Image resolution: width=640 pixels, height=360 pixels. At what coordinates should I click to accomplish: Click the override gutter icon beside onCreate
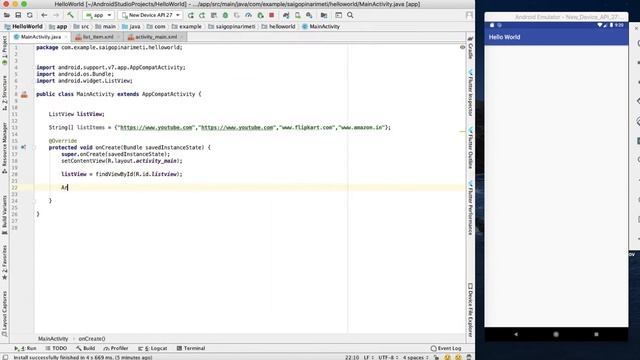(x=24, y=147)
